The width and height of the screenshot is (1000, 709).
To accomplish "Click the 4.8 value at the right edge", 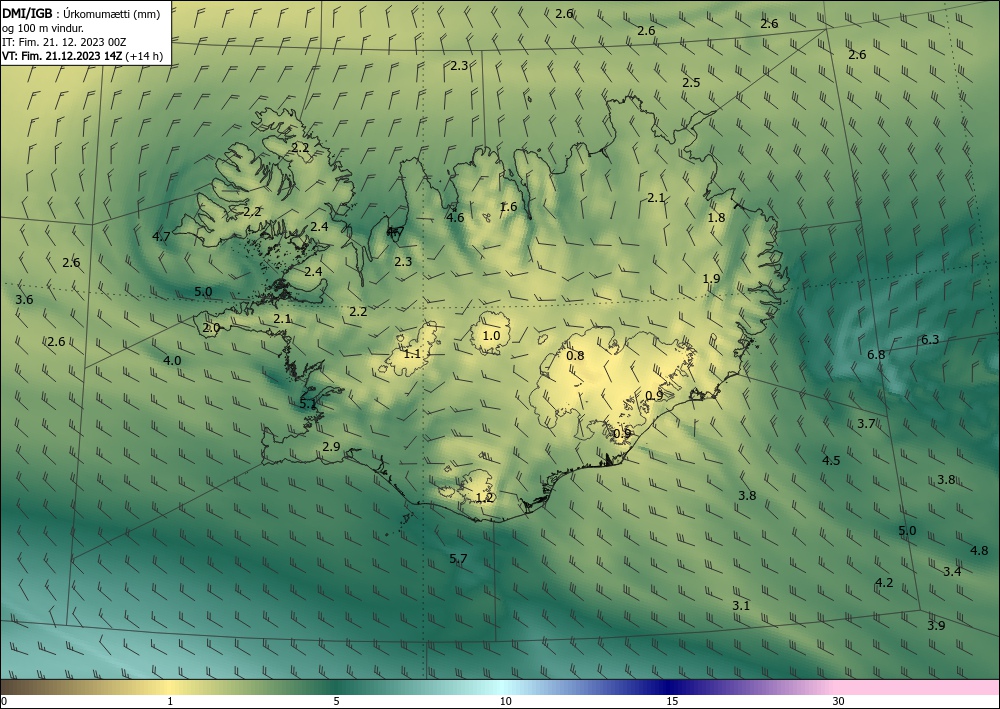I will coord(980,550).
